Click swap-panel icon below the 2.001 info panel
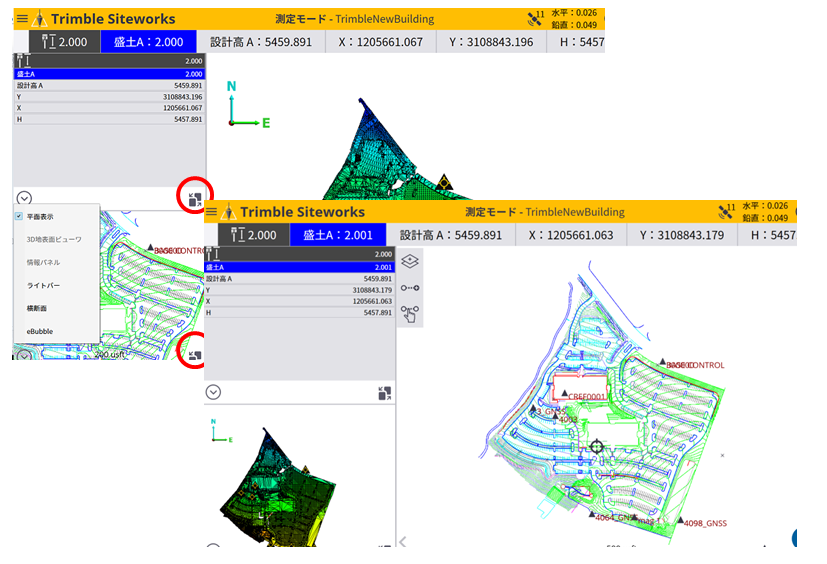The image size is (827, 564). coord(384,393)
